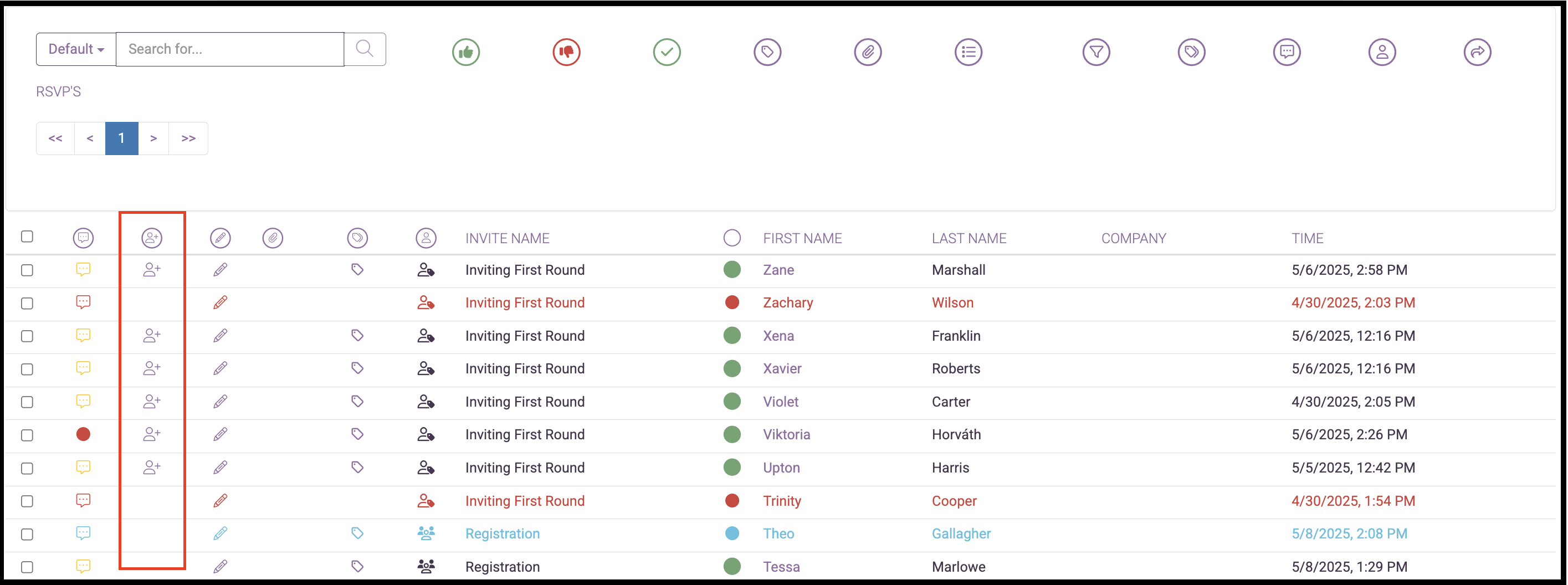This screenshot has height=585, width=1568.
Task: Edit Zachary Wilson's RSVP with red pencil
Action: (221, 302)
